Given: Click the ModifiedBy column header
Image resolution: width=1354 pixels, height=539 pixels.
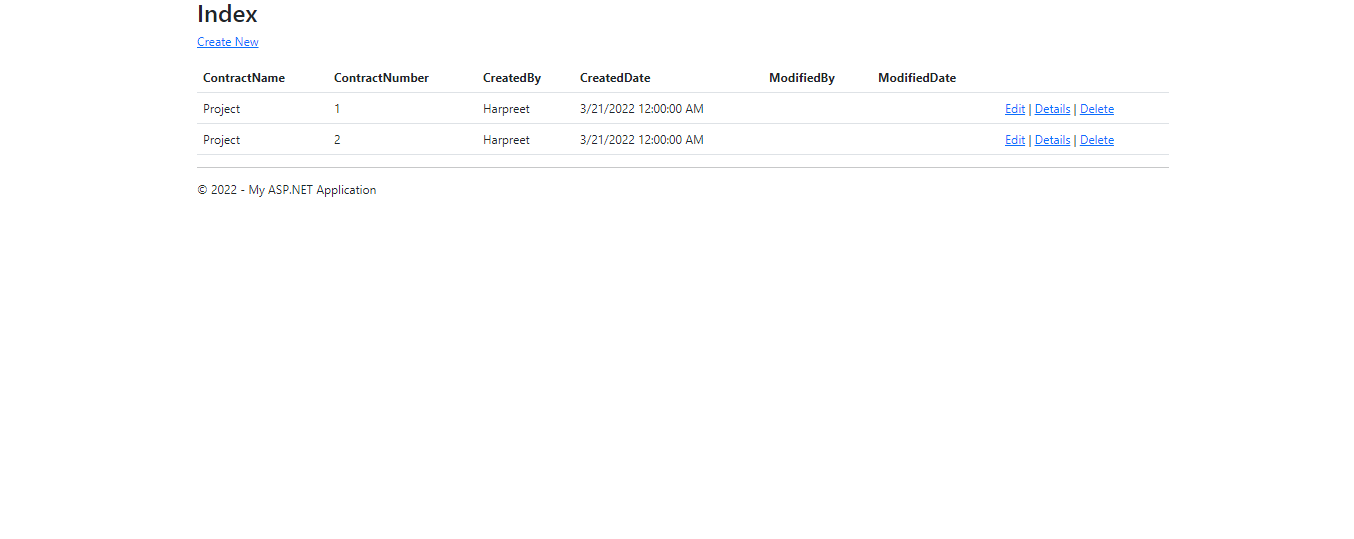Looking at the screenshot, I should click(x=802, y=78).
